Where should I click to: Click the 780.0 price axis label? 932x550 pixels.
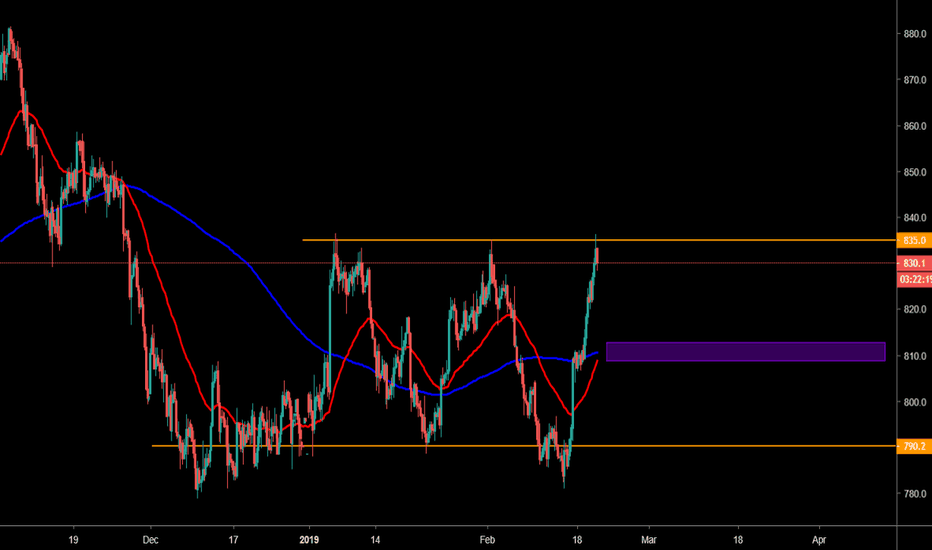coord(915,494)
